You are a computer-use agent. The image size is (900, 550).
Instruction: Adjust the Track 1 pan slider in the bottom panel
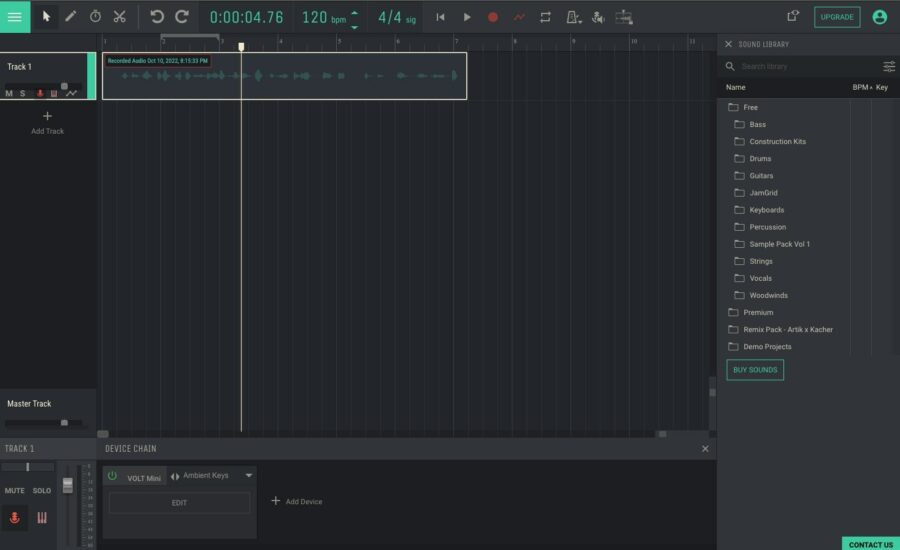pos(28,467)
